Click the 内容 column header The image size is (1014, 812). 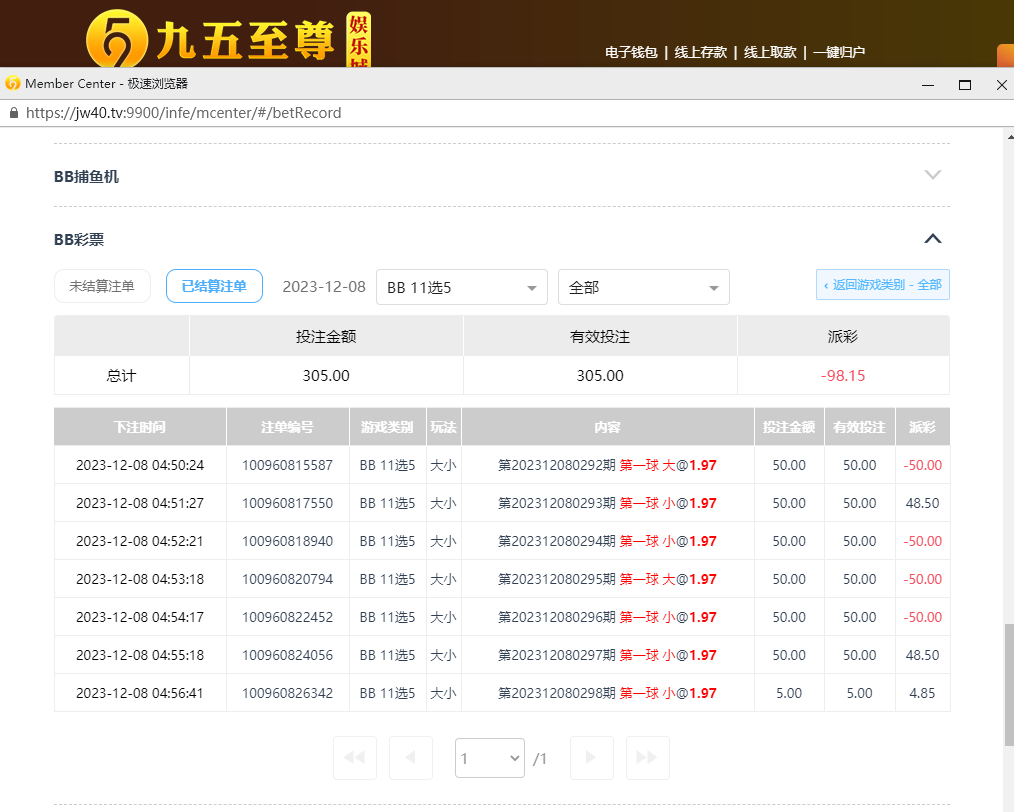(607, 427)
